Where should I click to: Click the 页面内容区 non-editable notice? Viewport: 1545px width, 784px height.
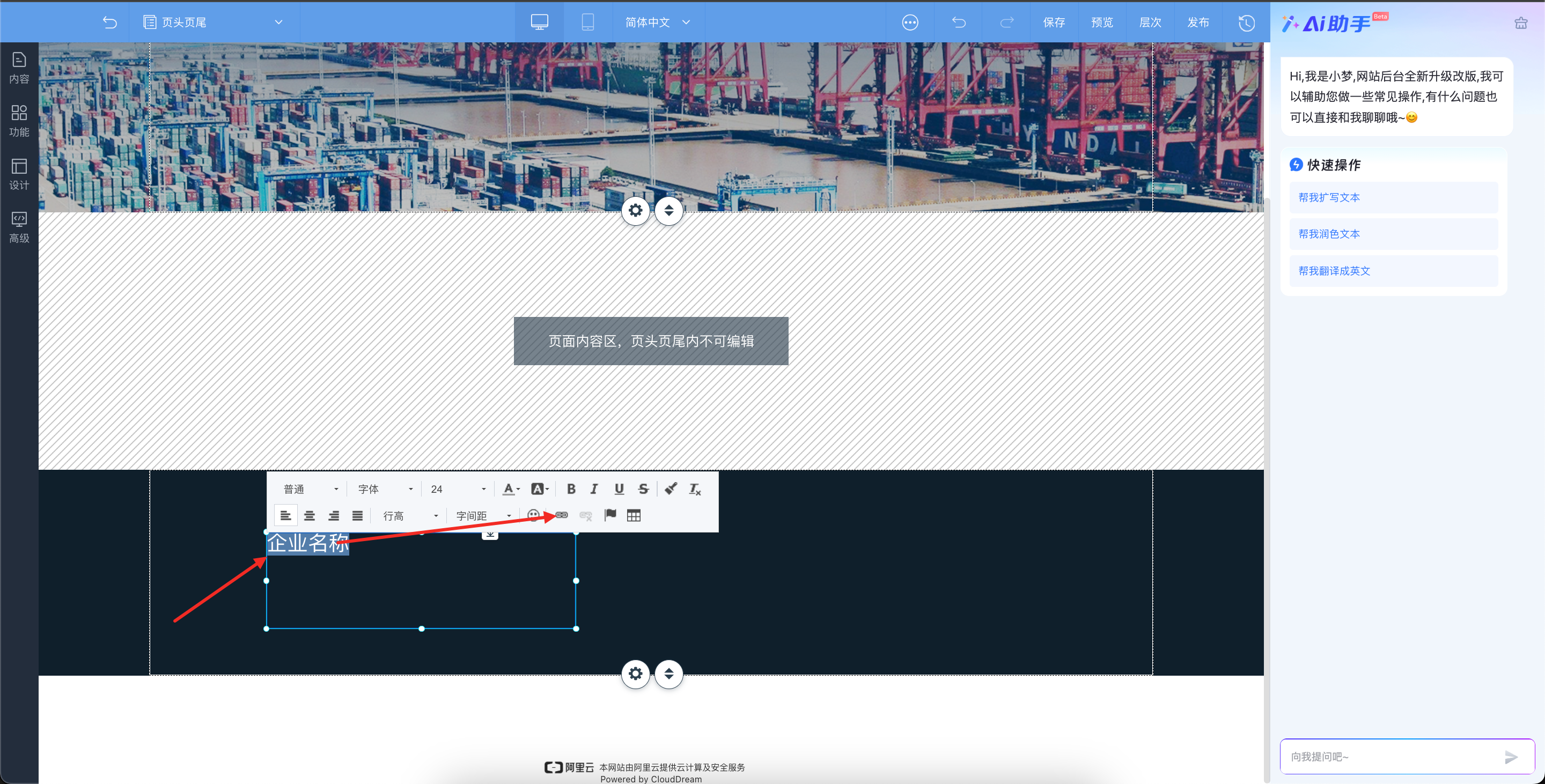[x=651, y=341]
